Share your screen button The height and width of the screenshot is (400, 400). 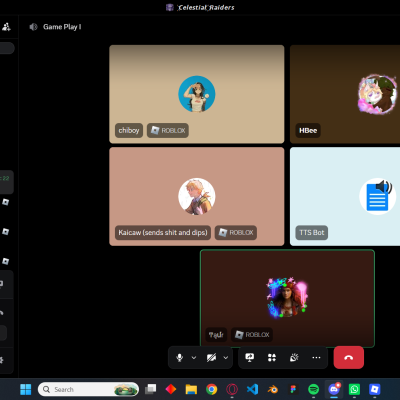click(250, 358)
